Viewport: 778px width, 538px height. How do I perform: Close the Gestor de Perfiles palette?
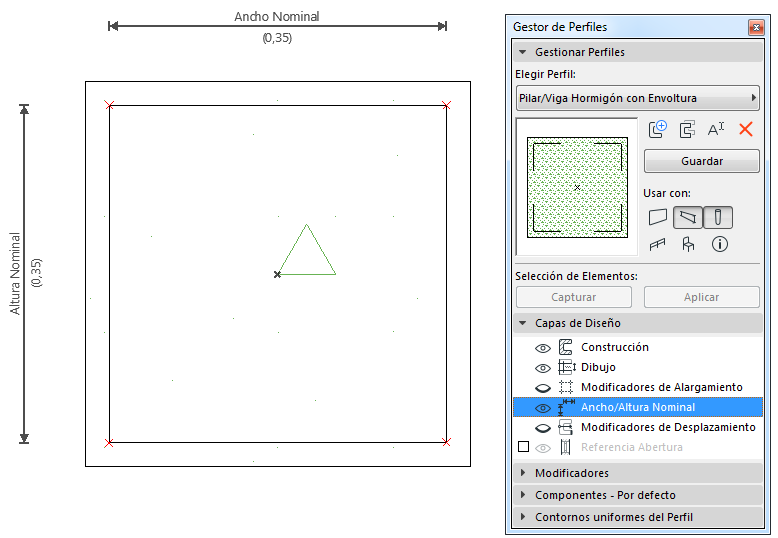[756, 27]
